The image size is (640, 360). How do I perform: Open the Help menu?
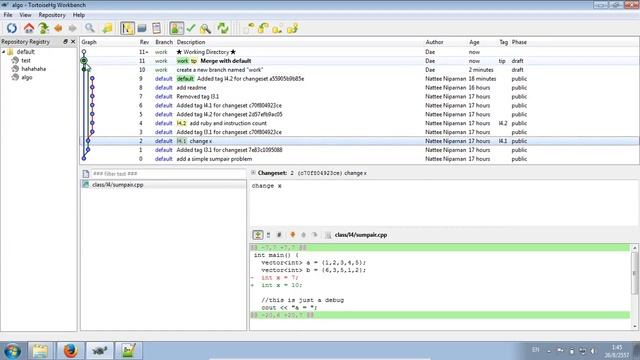[79, 15]
